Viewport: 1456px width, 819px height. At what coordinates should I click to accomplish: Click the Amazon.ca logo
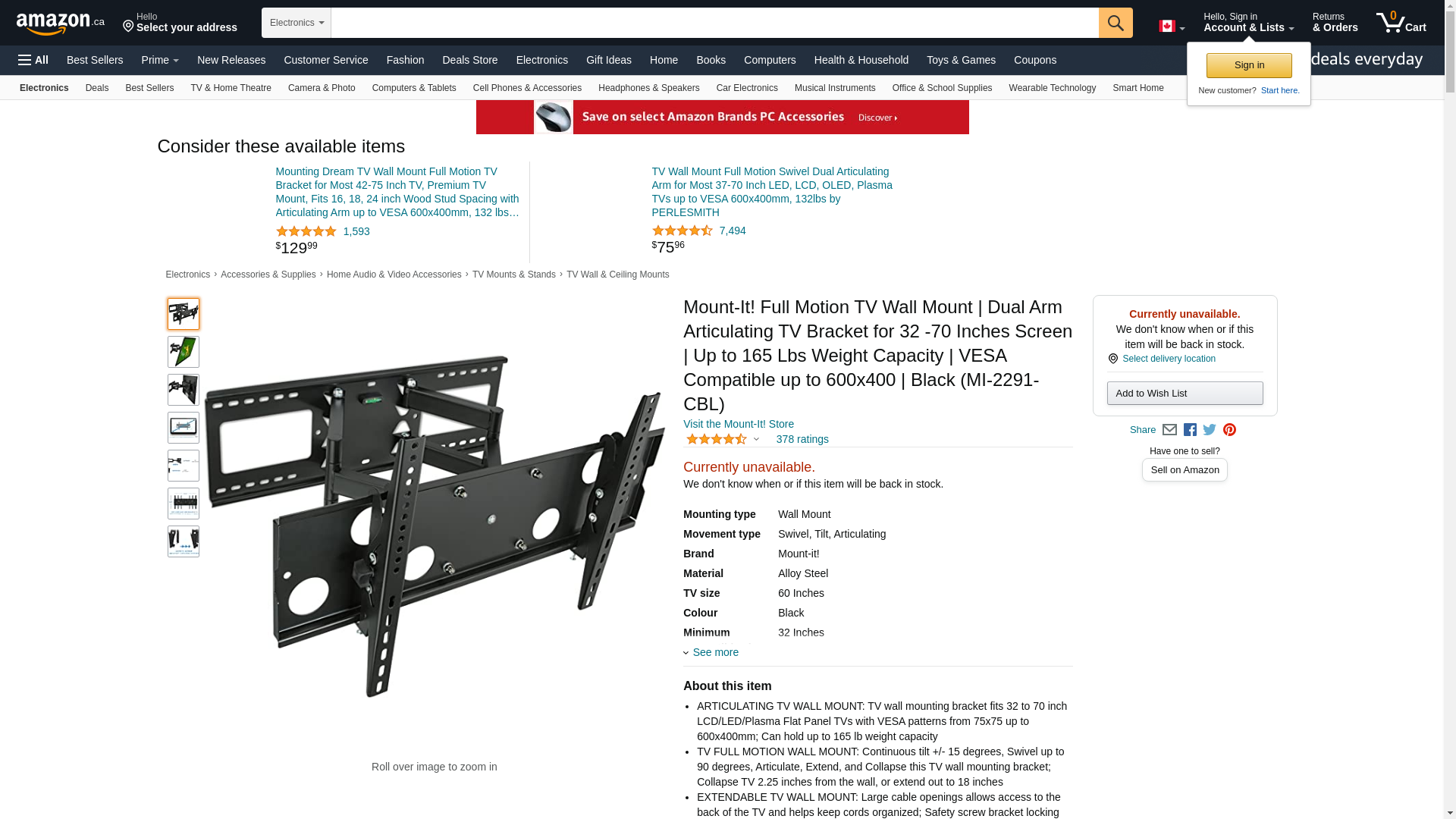pyautogui.click(x=61, y=23)
